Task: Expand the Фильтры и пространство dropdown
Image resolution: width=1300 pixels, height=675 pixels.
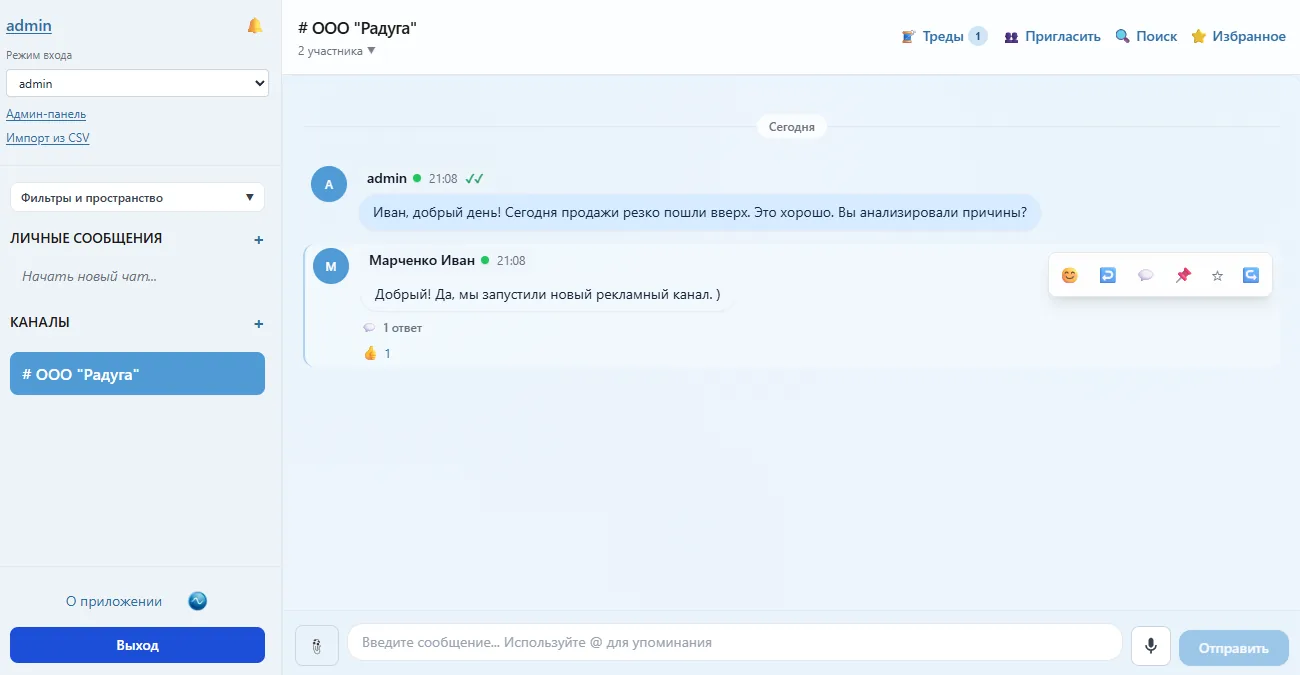Action: 137,197
